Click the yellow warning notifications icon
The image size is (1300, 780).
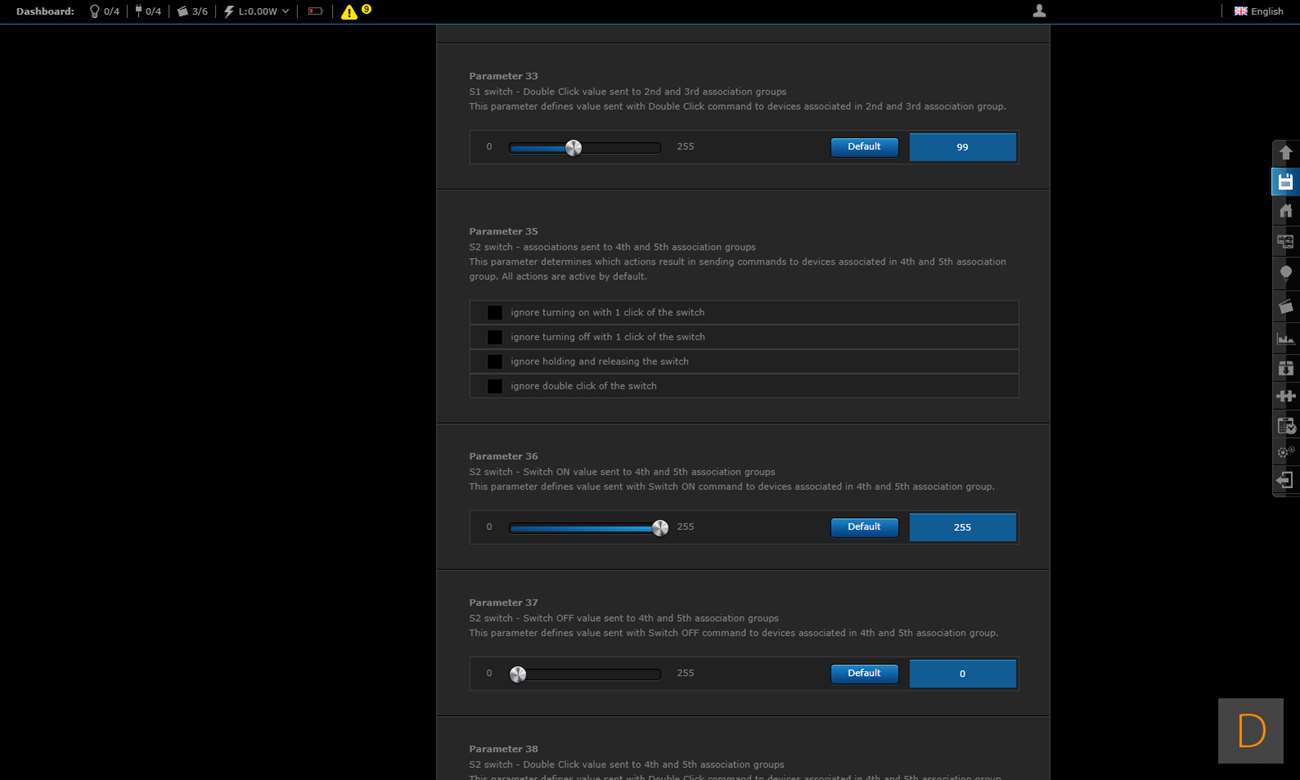(x=349, y=12)
